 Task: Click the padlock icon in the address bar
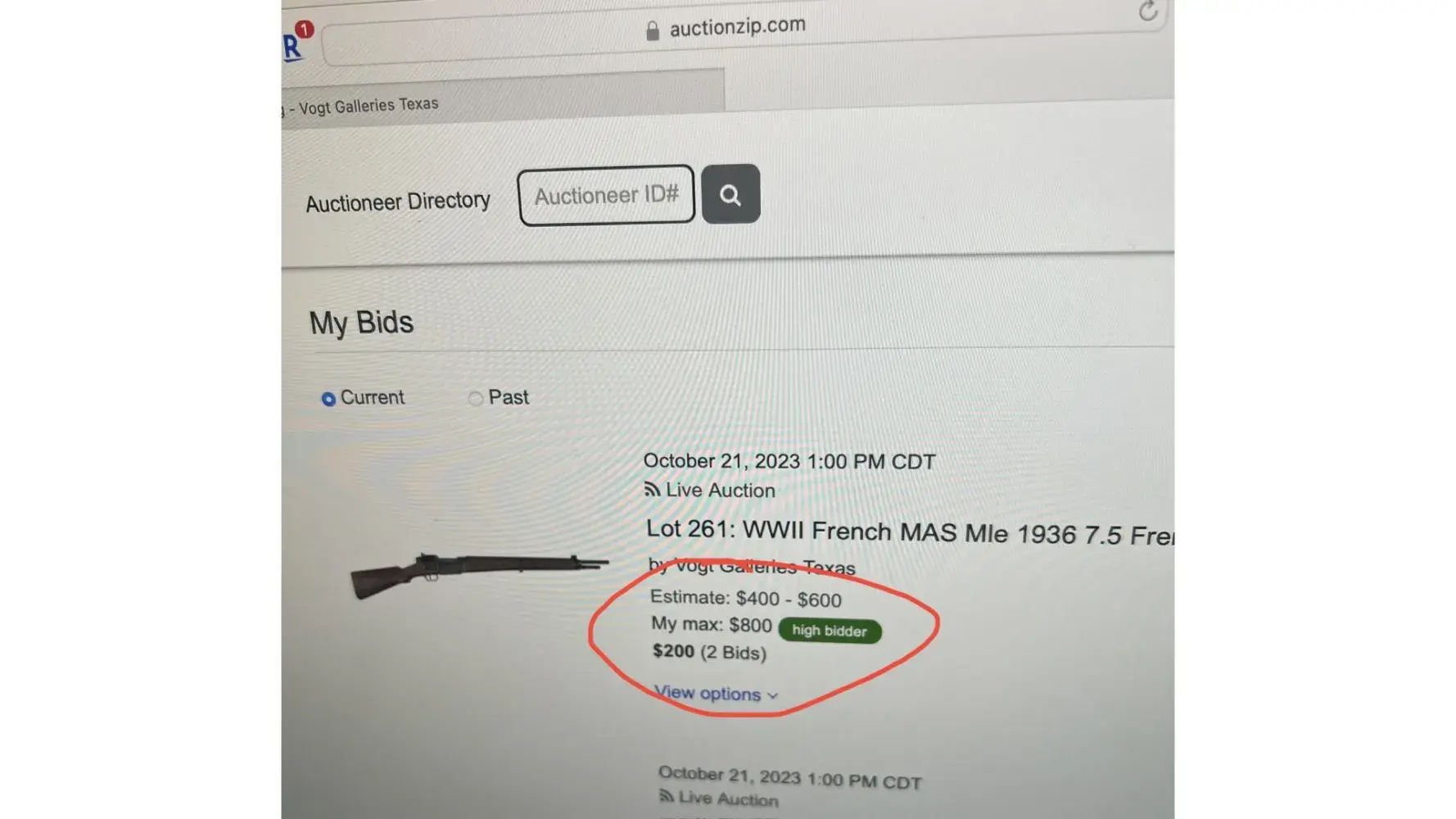[653, 31]
